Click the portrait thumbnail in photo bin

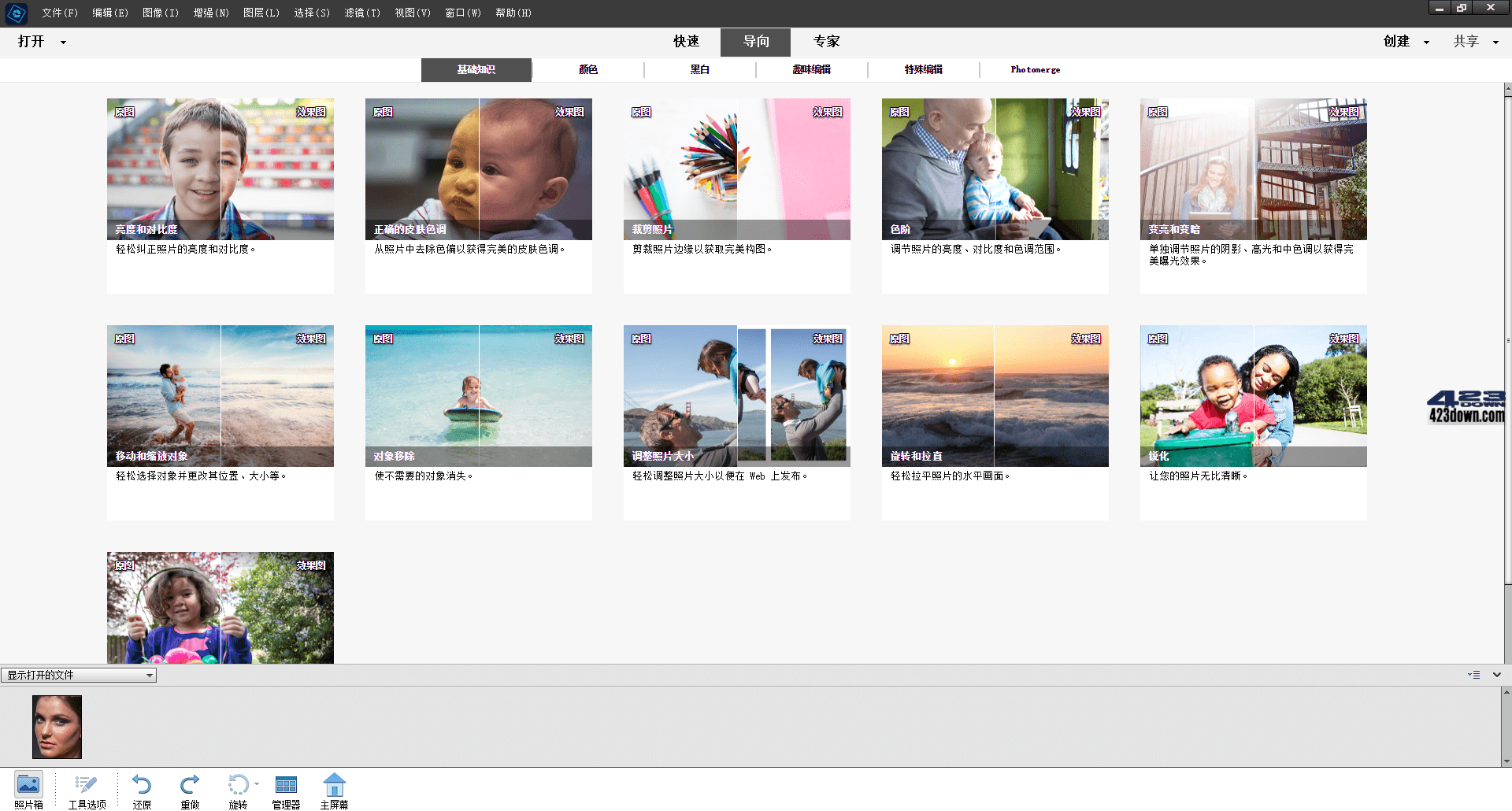(56, 726)
